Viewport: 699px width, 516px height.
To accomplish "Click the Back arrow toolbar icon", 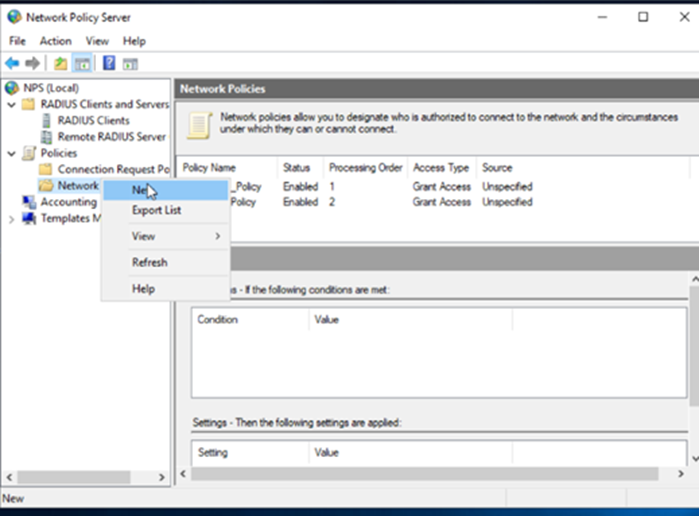I will (x=12, y=63).
